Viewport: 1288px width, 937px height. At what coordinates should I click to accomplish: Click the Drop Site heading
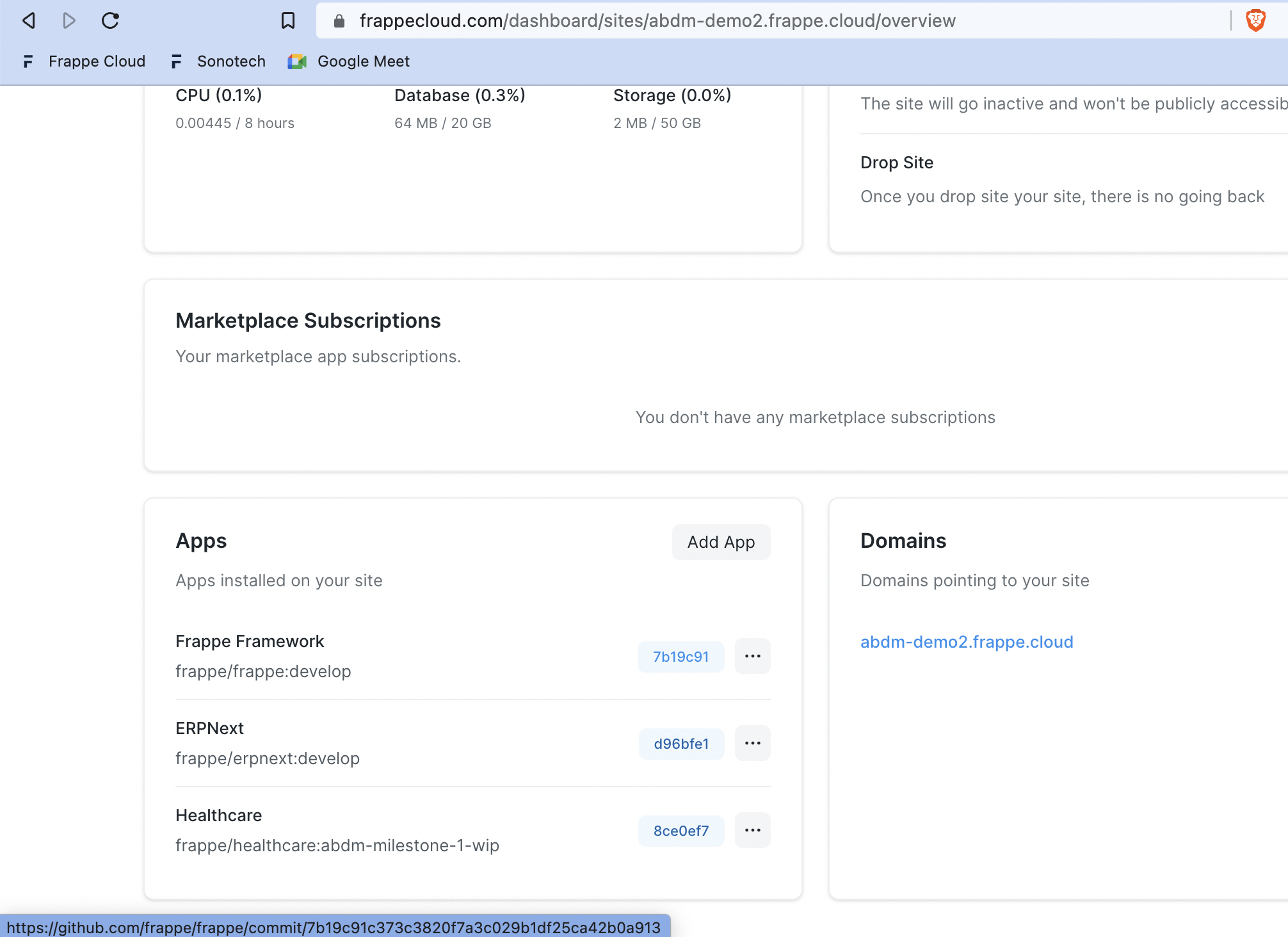coord(897,163)
